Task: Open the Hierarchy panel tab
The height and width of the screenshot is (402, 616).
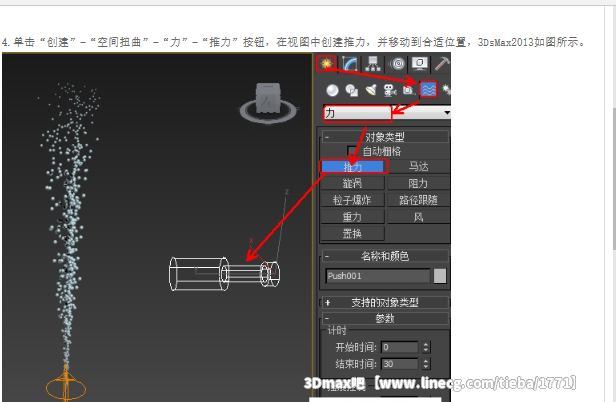Action: (x=373, y=63)
